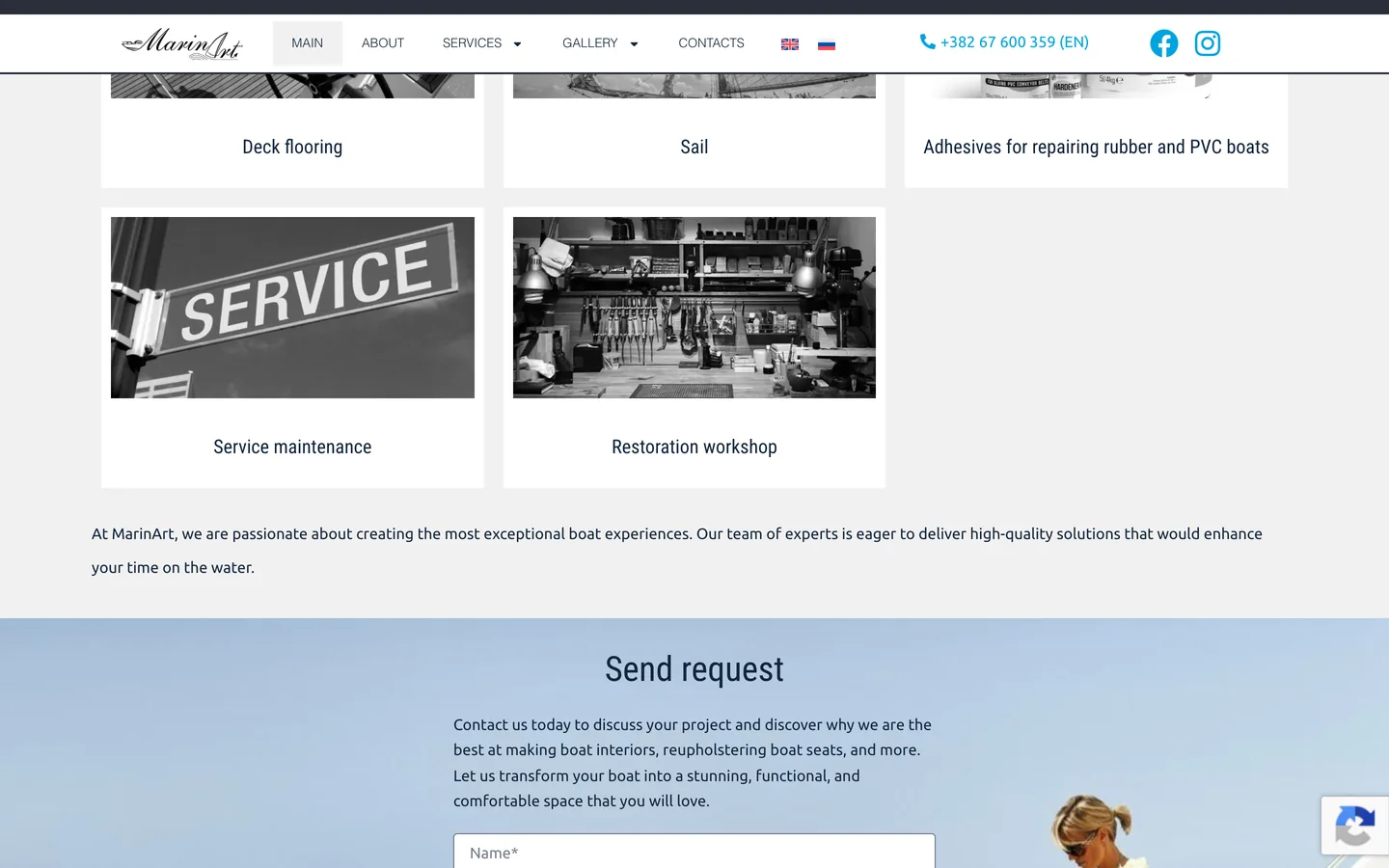Switch language with the Russian flag
Viewport: 1389px width, 868px height.
tap(827, 44)
